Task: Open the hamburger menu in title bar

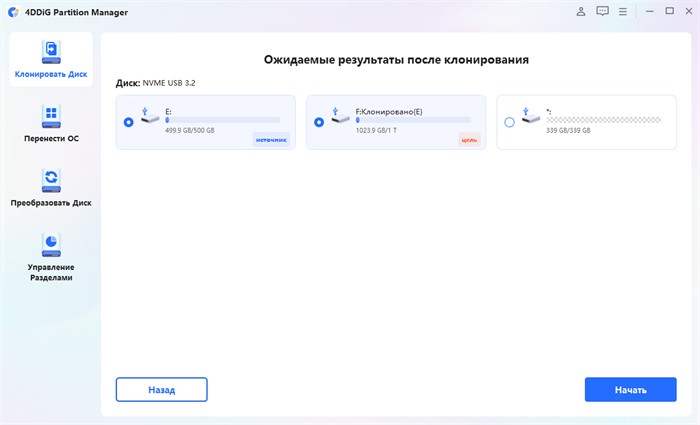Action: click(x=622, y=12)
